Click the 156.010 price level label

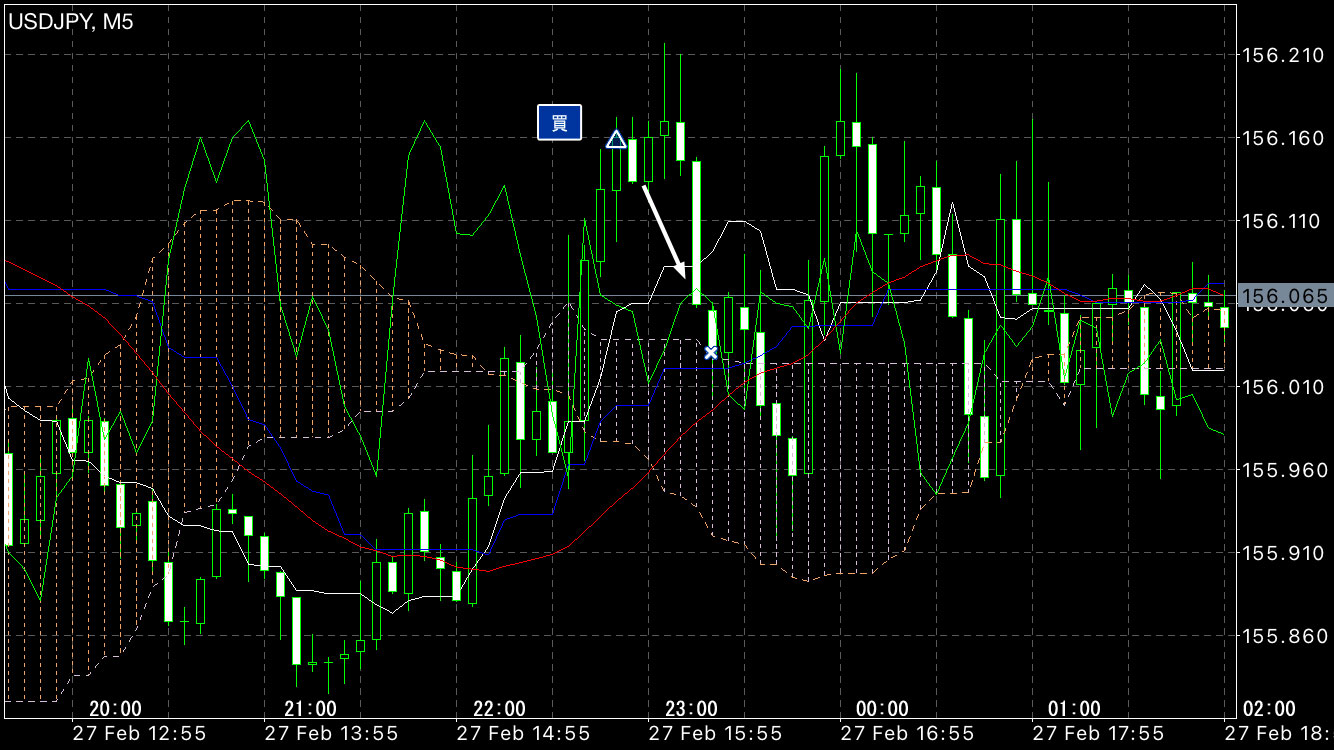(1283, 387)
